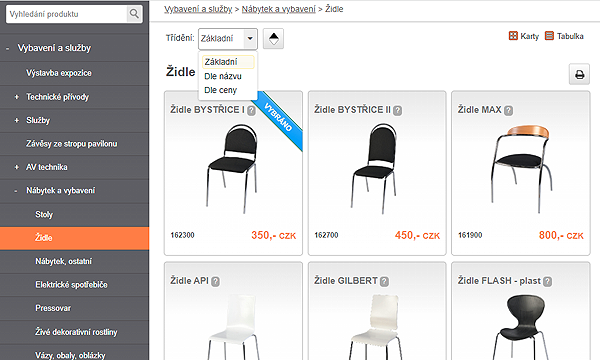
Task: Click the search magnifier icon
Action: tap(134, 14)
